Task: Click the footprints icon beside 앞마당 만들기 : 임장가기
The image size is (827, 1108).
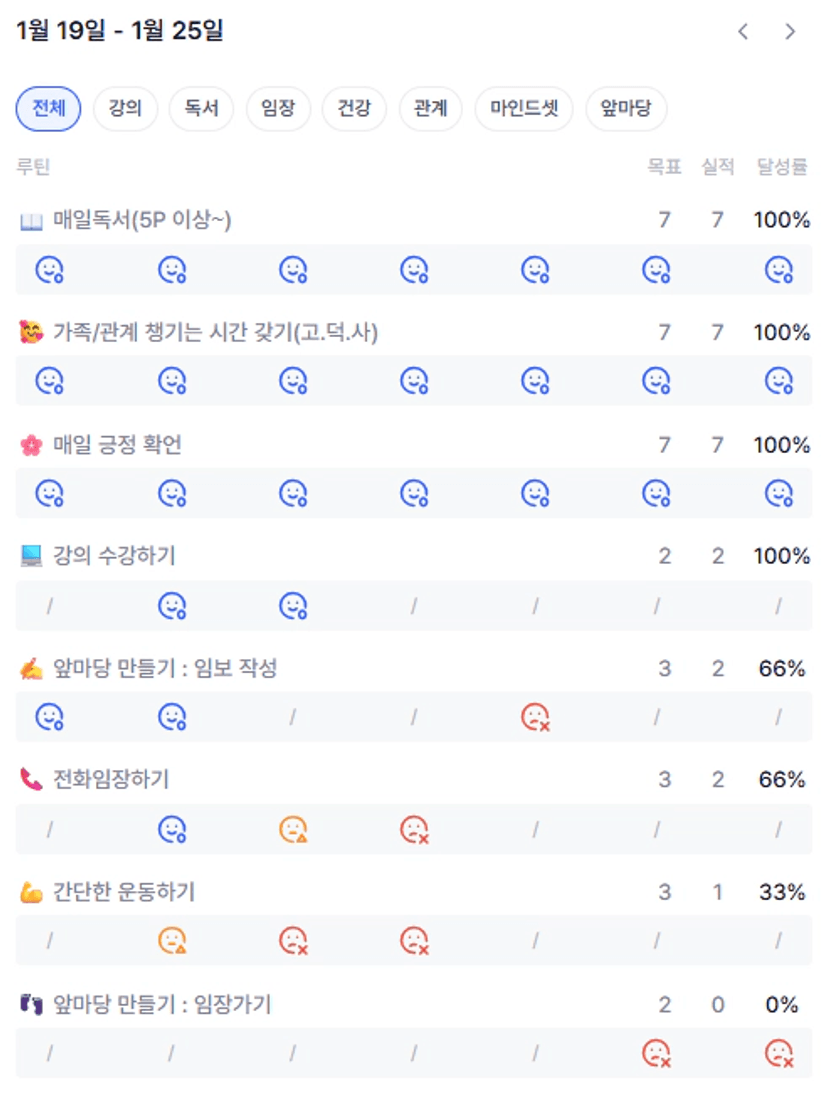Action: coord(32,1004)
